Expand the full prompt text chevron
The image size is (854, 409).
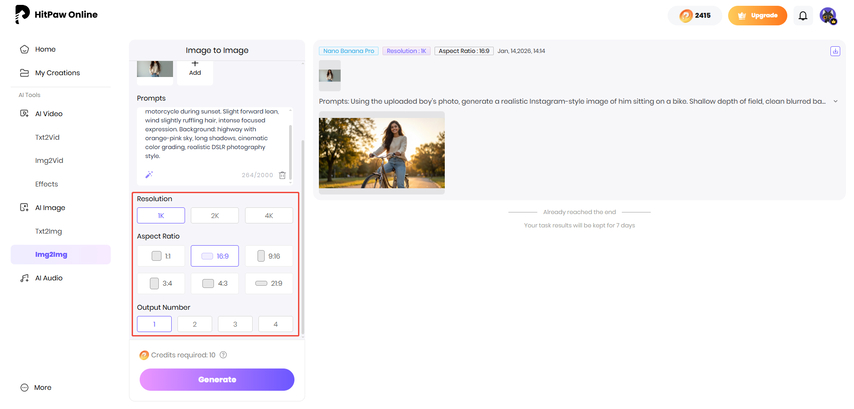(x=835, y=101)
